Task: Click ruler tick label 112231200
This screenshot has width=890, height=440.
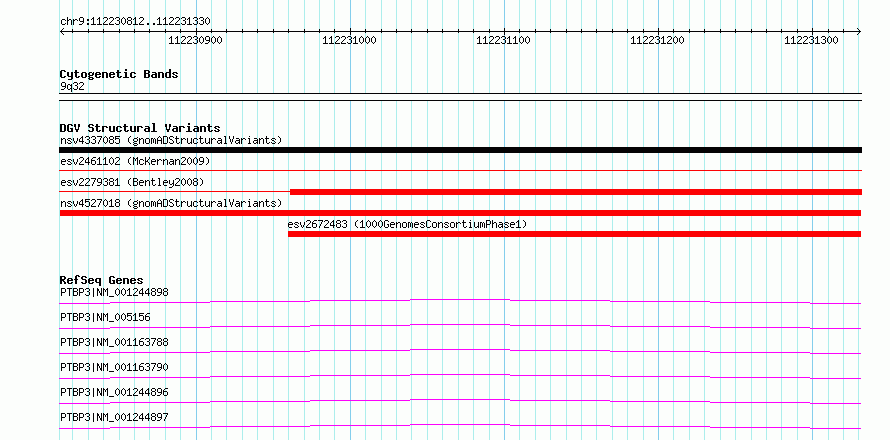Action: tap(657, 40)
